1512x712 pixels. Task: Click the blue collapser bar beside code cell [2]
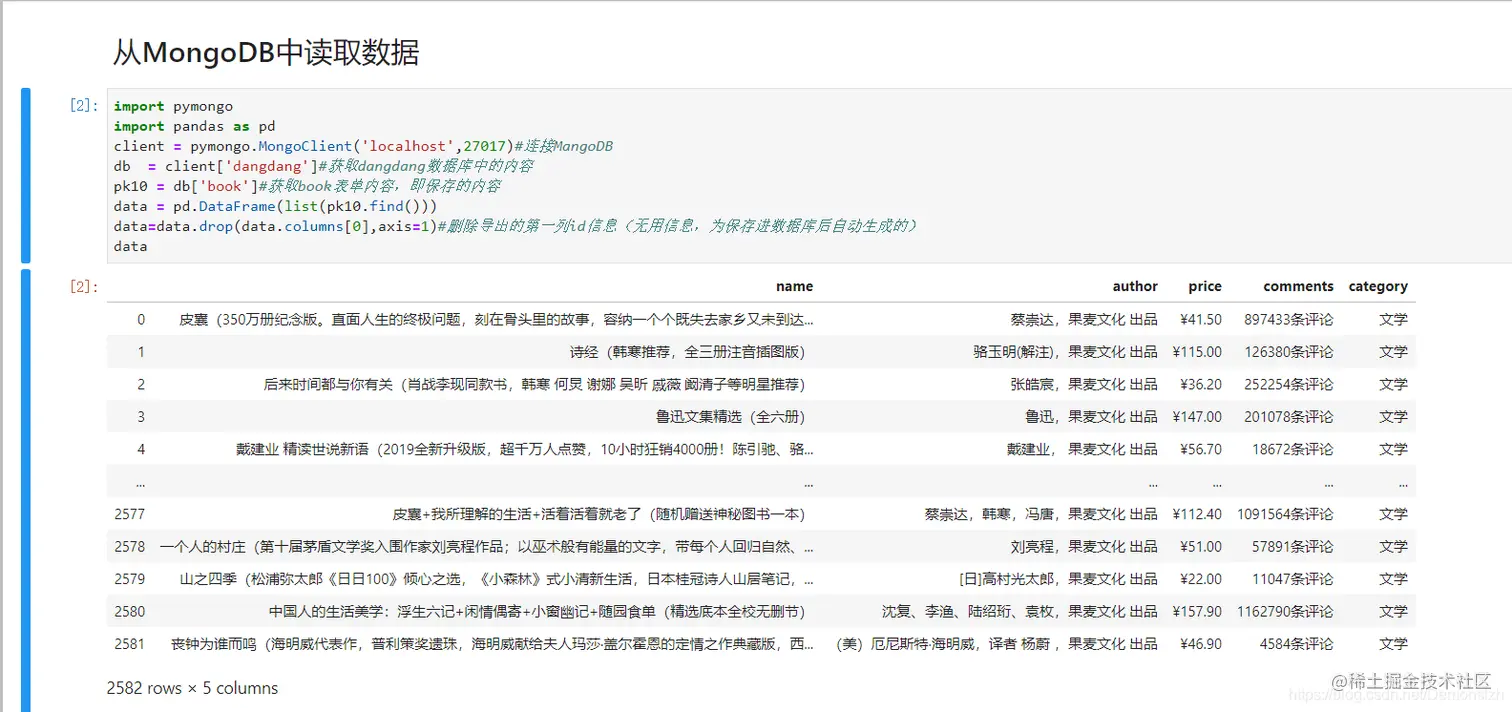[x=26, y=176]
